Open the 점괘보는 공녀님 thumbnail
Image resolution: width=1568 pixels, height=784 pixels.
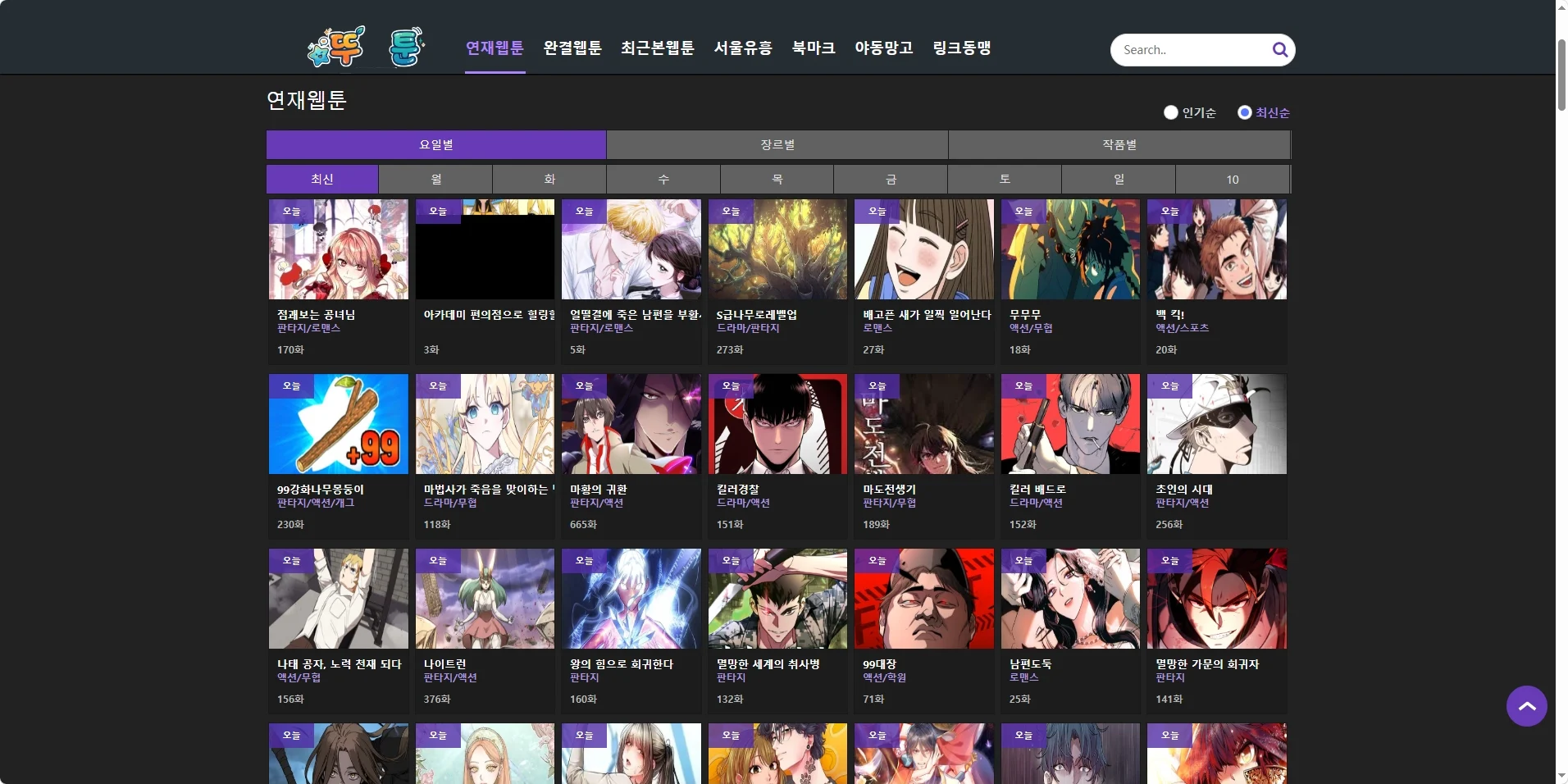point(339,249)
